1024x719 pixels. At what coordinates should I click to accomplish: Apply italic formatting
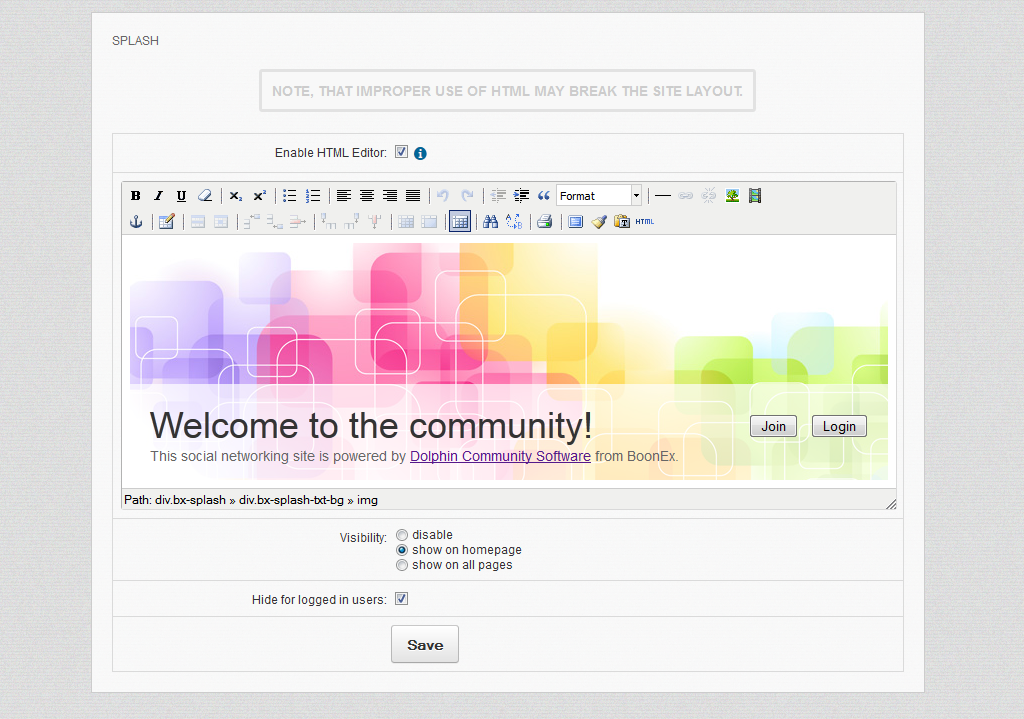(x=158, y=196)
